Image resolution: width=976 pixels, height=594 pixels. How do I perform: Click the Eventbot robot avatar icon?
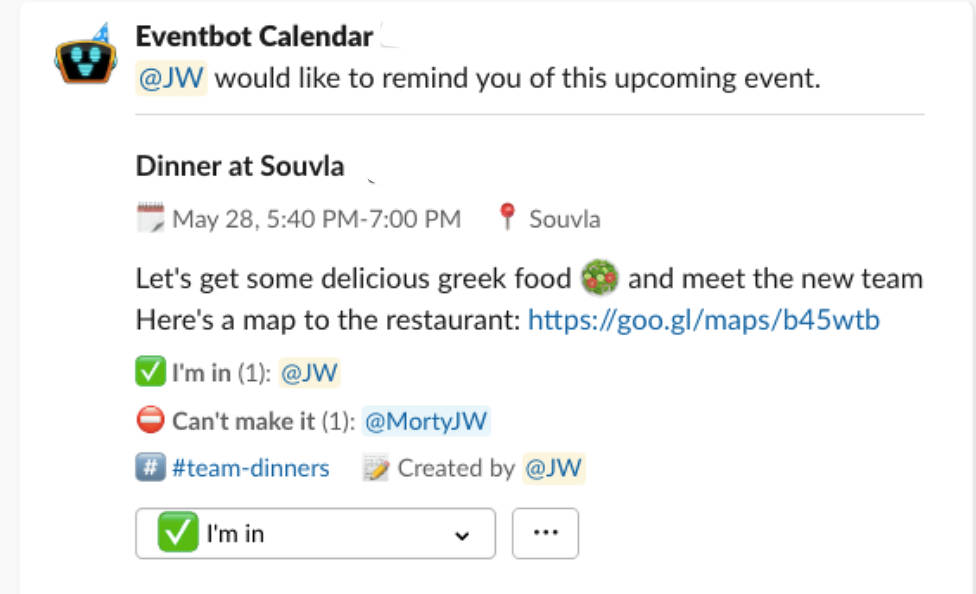point(81,60)
